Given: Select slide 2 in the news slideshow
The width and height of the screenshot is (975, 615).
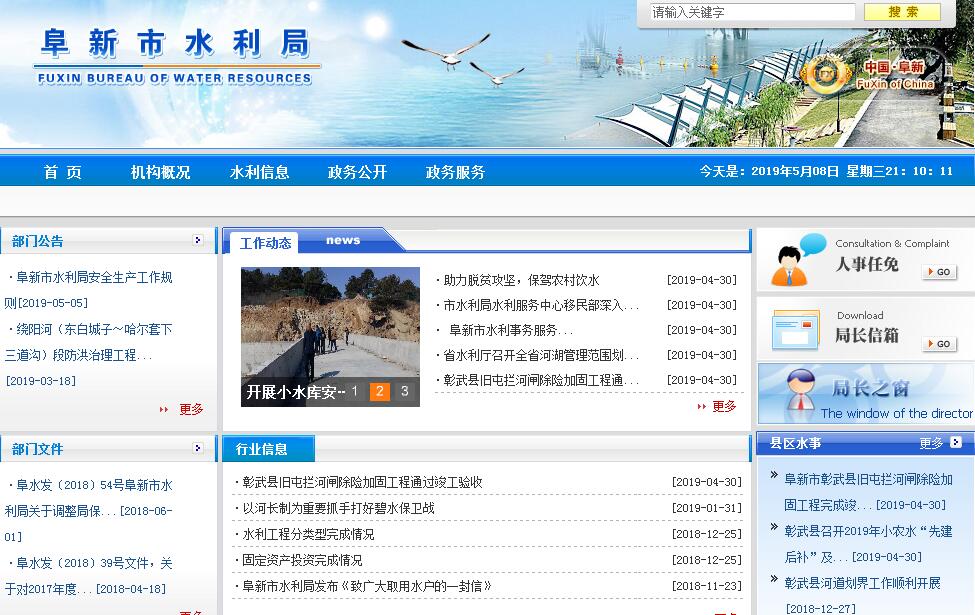Looking at the screenshot, I should (379, 392).
